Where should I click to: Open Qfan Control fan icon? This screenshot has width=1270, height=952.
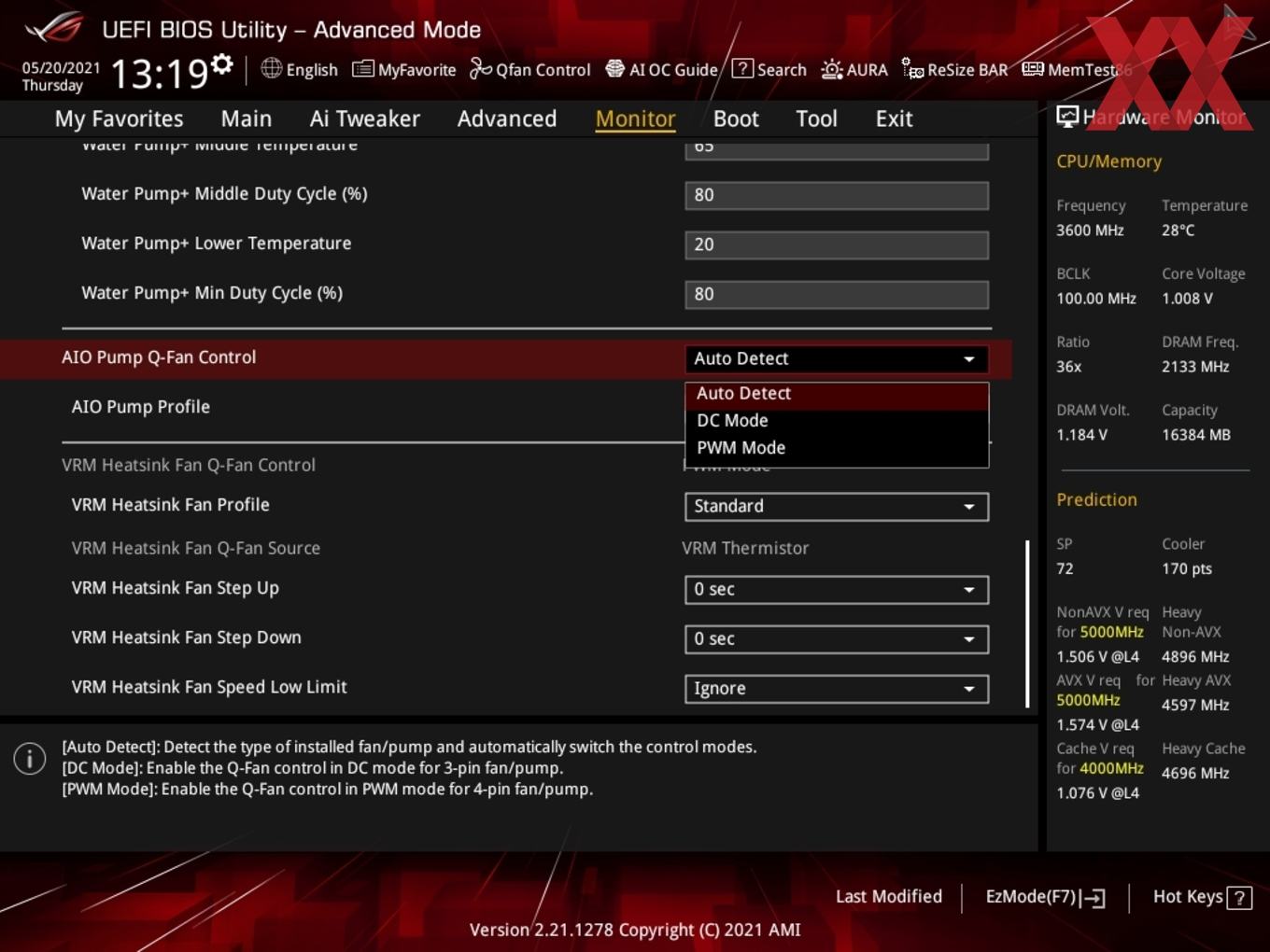(480, 68)
